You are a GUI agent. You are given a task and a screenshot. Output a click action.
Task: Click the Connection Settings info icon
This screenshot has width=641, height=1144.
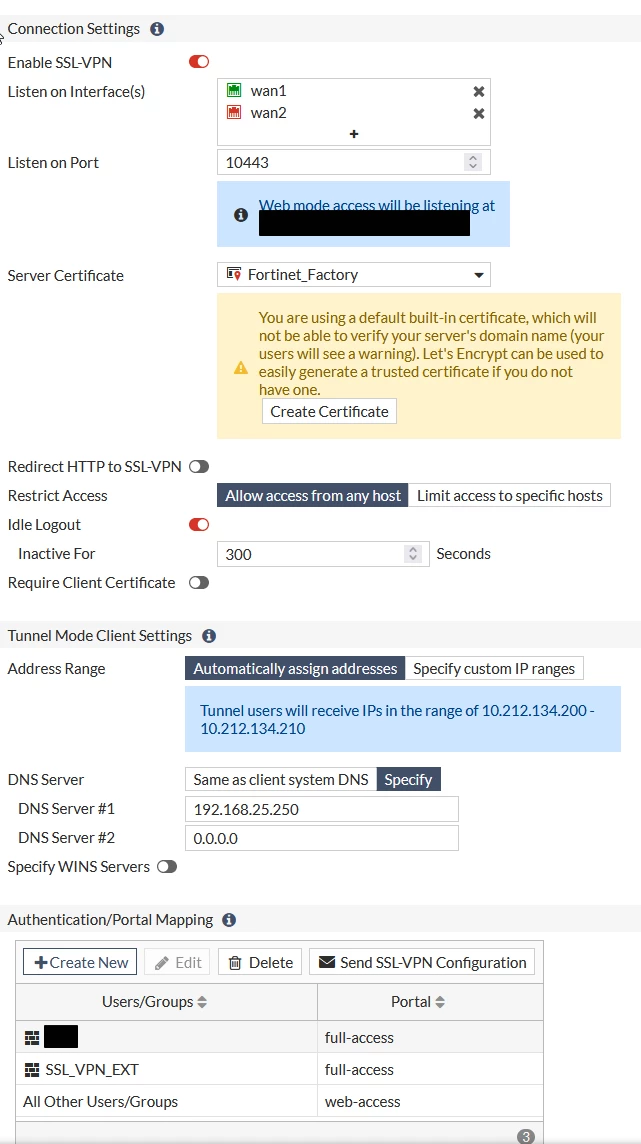(157, 29)
